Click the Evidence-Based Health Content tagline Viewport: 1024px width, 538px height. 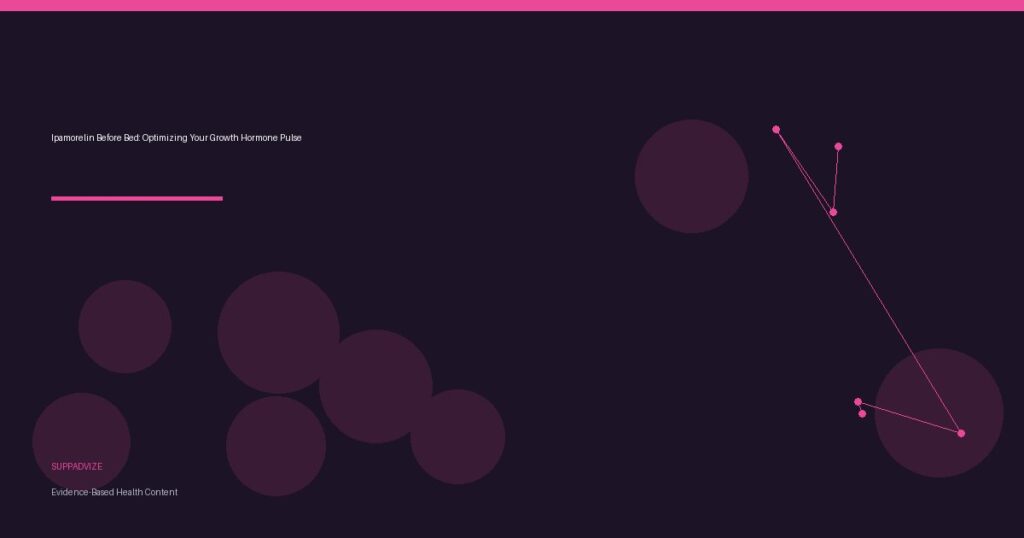(114, 492)
